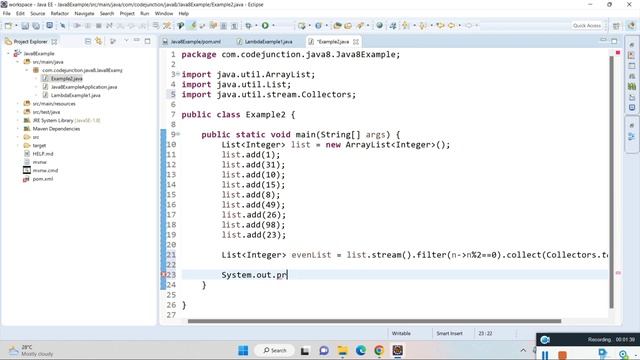Screen dimensions: 640x360
Task: Collapse the imports fold on line 3
Action: (x=178, y=74)
